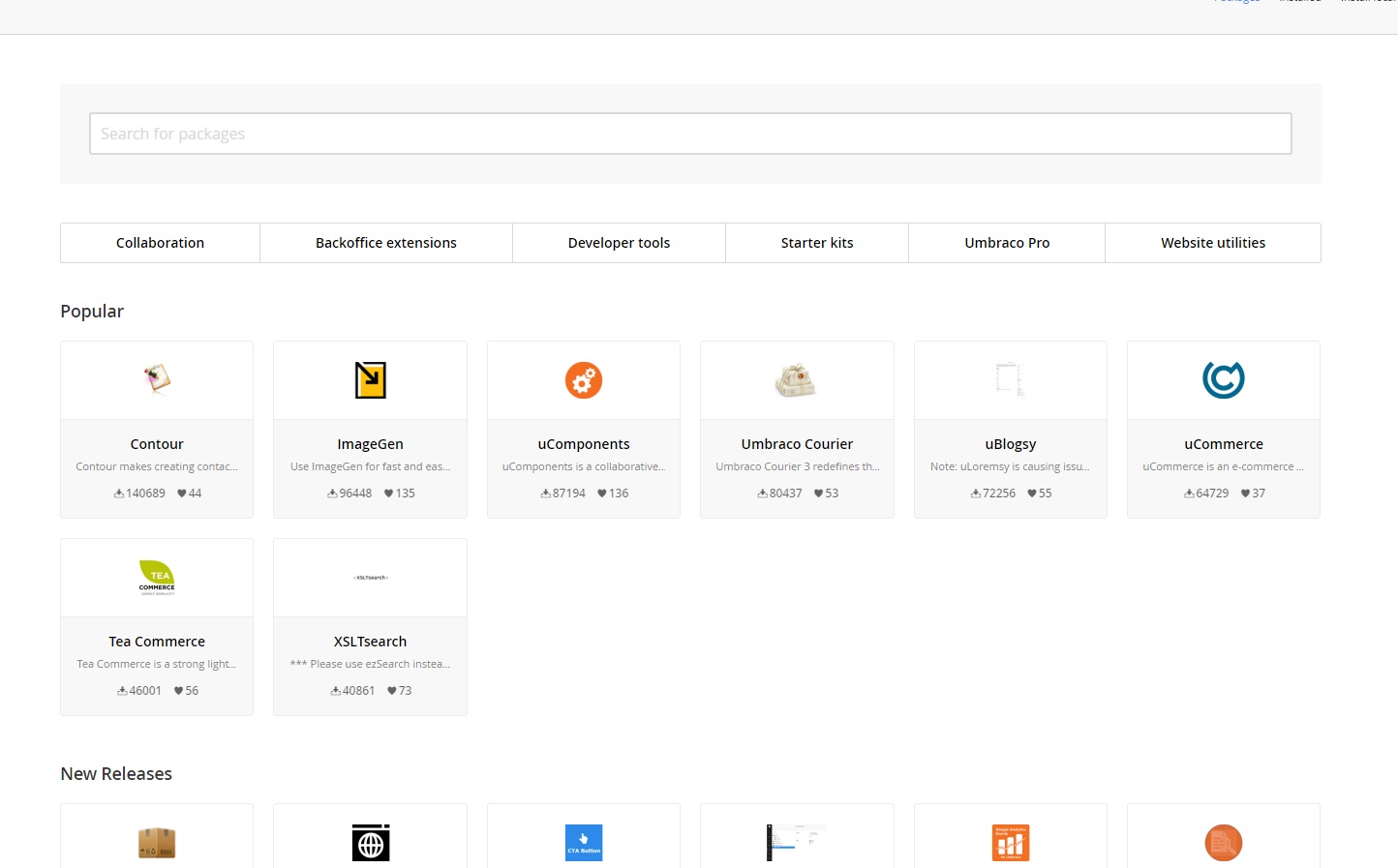This screenshot has width=1398, height=868.
Task: Open the orange Google Analytics chart icon
Action: 1010,843
